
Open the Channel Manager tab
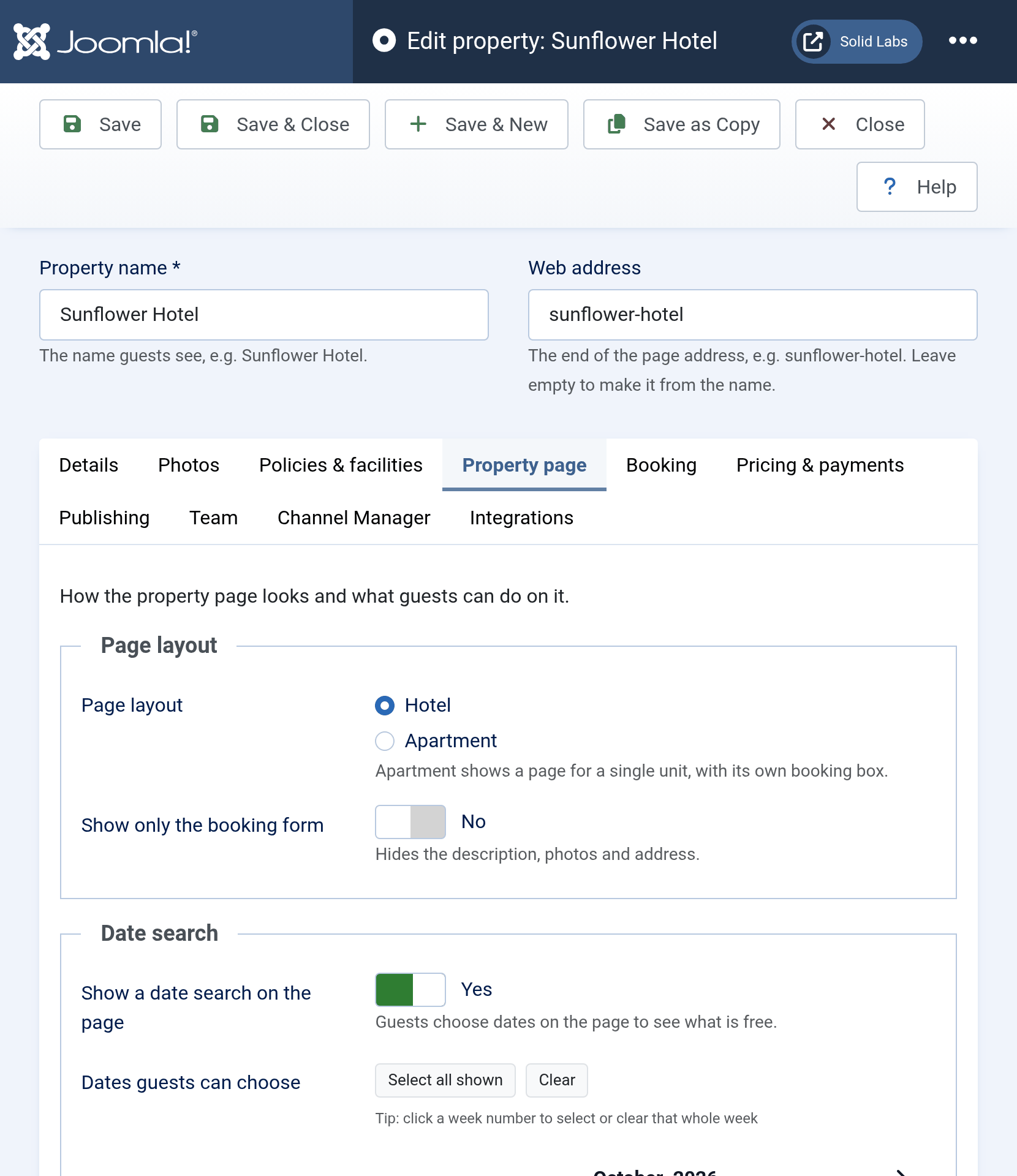coord(354,518)
